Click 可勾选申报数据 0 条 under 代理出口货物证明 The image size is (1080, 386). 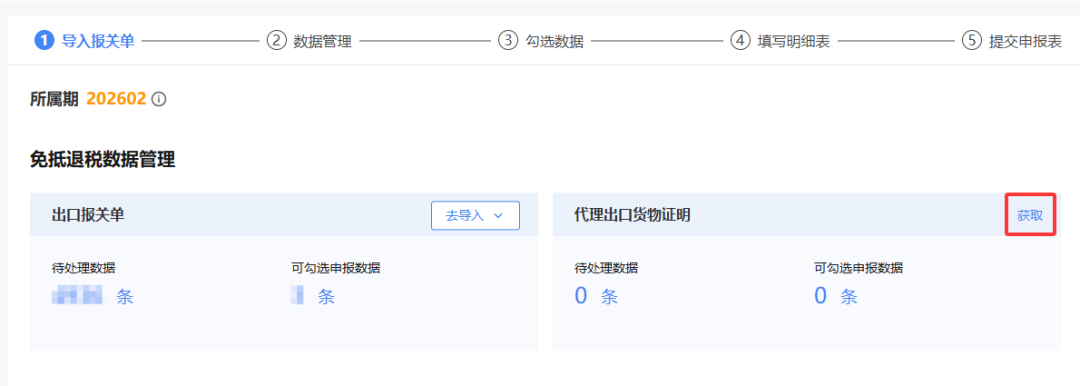(x=835, y=297)
